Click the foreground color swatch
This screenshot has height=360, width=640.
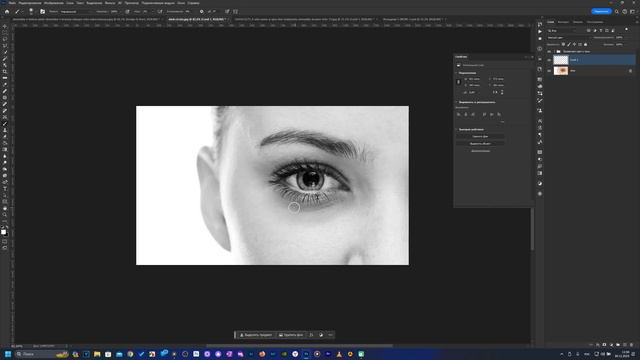pyautogui.click(x=3, y=231)
